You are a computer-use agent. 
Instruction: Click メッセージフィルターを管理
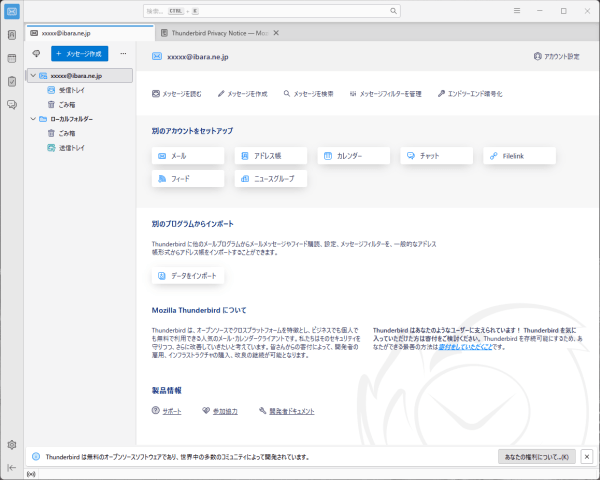pos(386,94)
